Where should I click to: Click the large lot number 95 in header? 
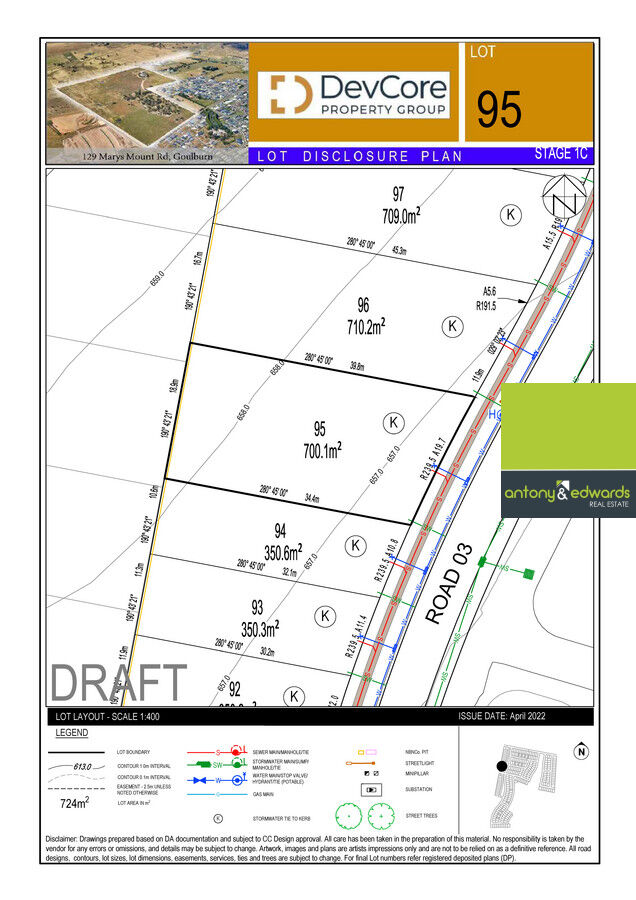(499, 110)
